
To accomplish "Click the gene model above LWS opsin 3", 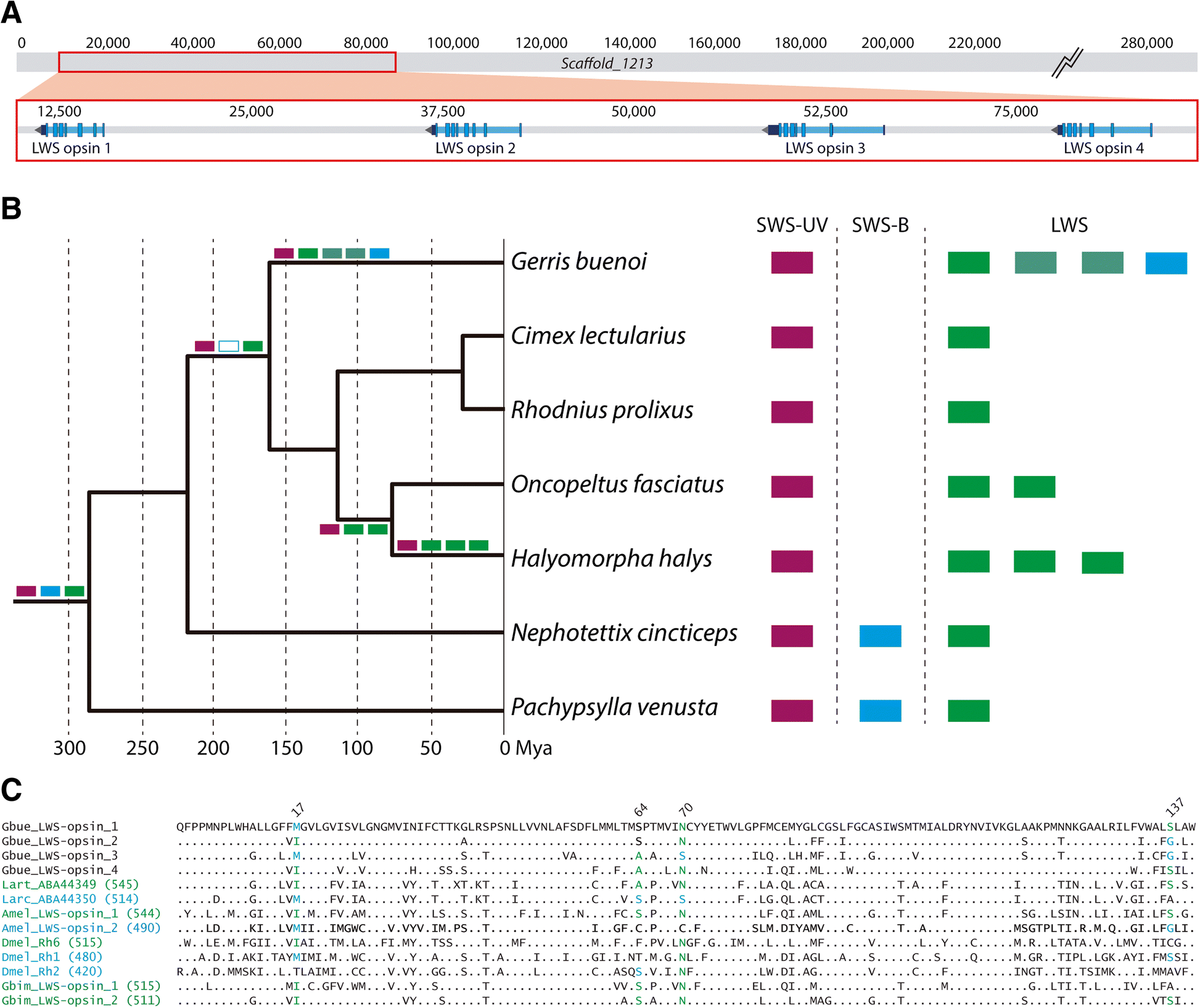I will tap(824, 129).
